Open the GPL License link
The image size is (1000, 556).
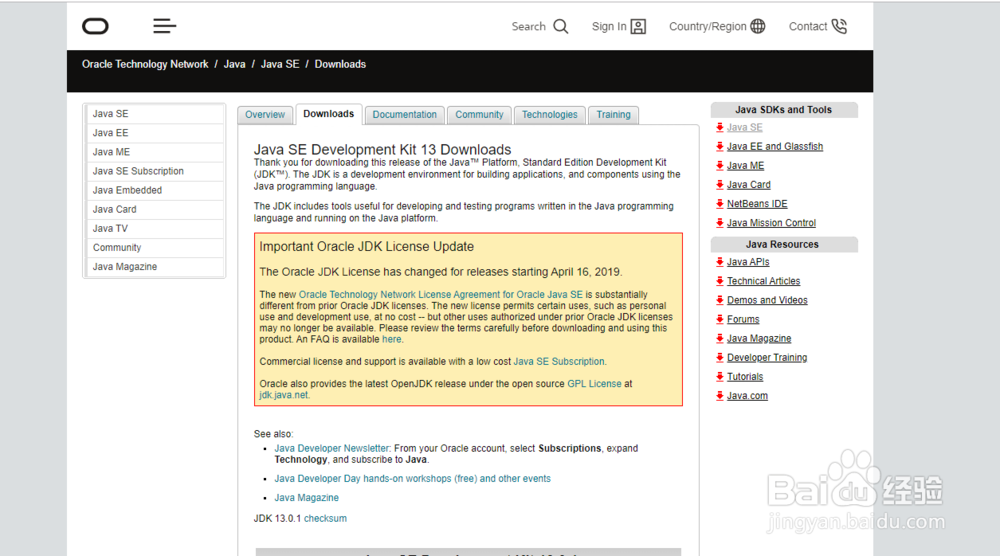click(594, 384)
